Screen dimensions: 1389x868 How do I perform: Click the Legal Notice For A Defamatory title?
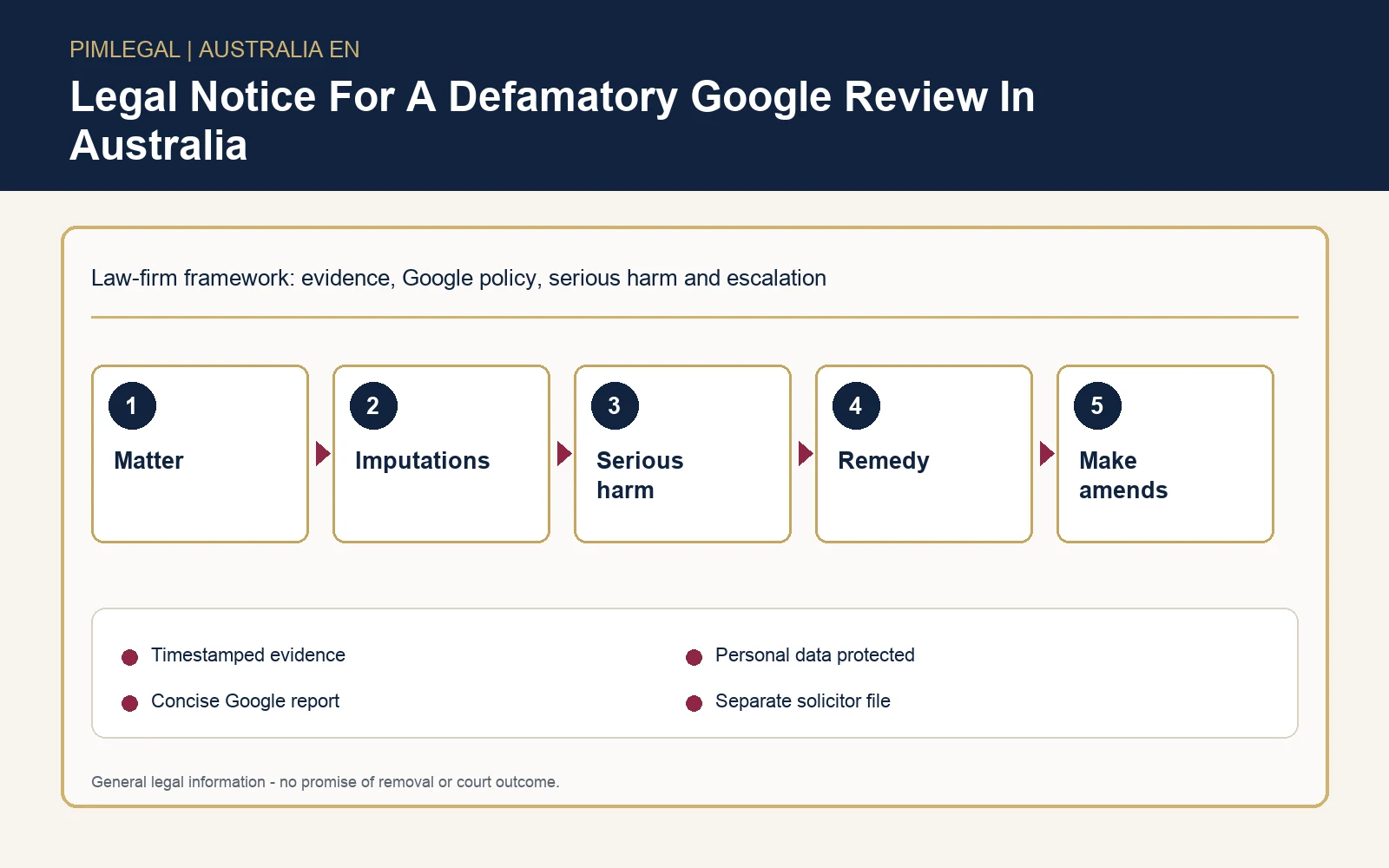click(552, 121)
